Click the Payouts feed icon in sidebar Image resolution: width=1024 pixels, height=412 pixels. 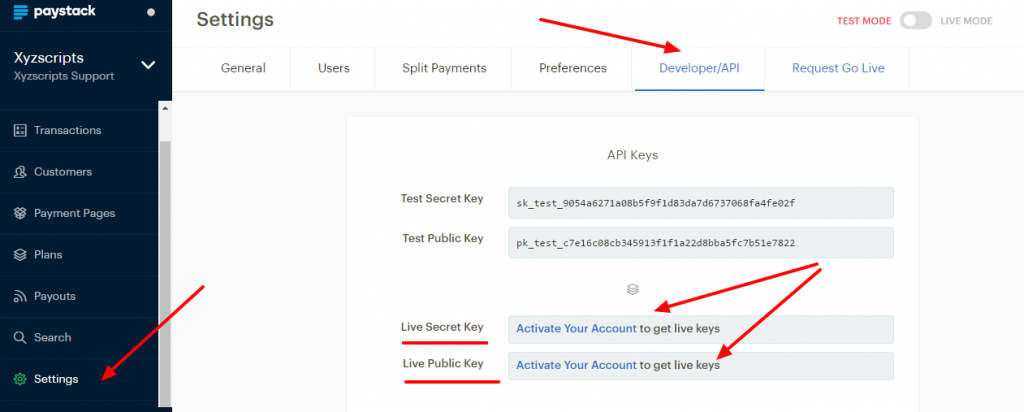[x=20, y=296]
